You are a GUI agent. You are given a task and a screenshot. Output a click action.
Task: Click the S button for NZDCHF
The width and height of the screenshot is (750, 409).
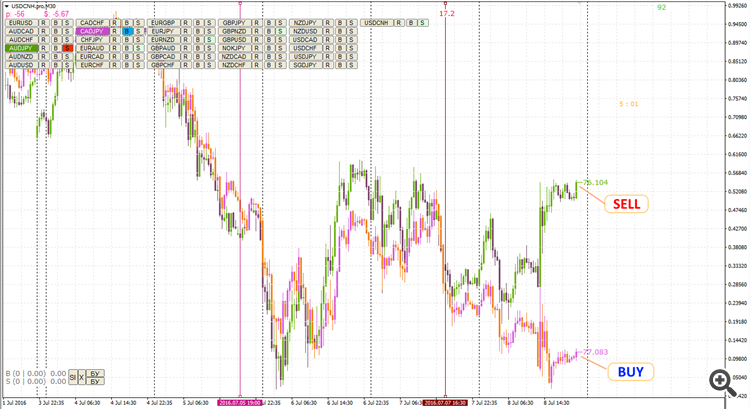pyautogui.click(x=281, y=65)
